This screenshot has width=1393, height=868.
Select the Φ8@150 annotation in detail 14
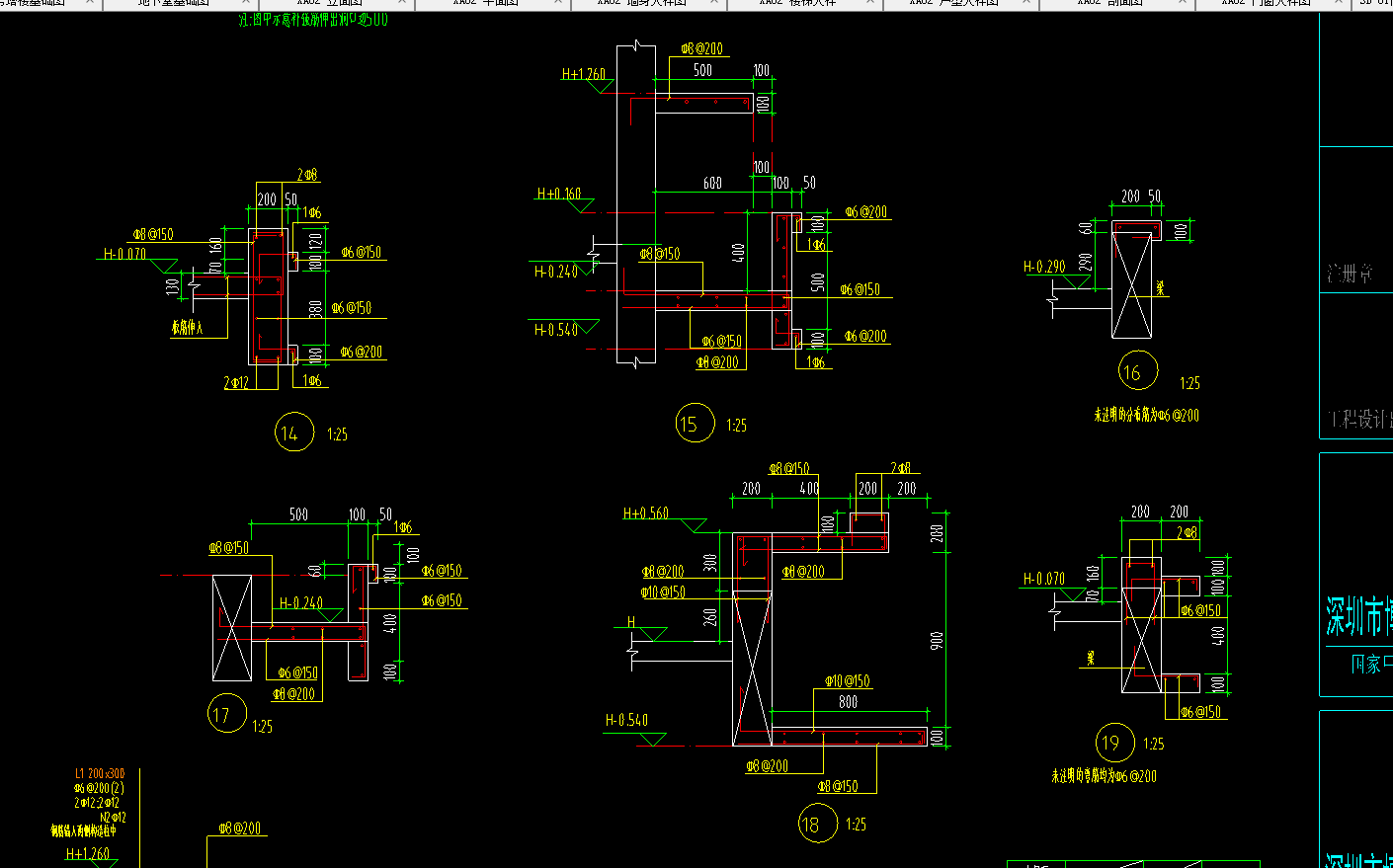pos(153,234)
